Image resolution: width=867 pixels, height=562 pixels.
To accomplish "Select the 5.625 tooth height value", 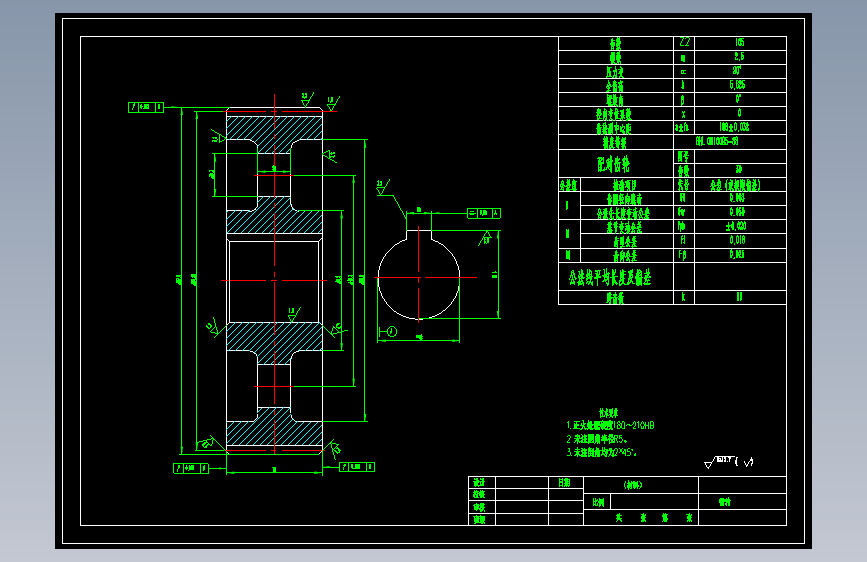I will click(738, 85).
